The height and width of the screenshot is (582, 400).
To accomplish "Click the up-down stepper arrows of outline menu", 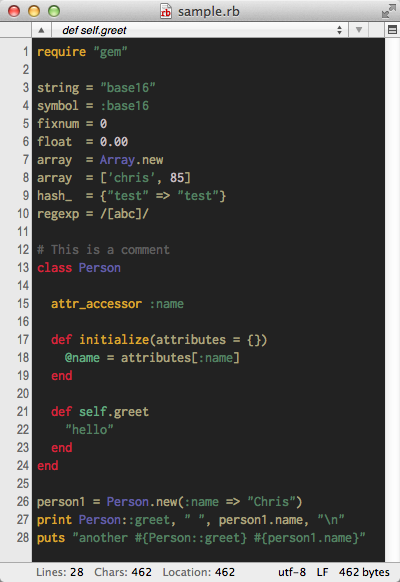I will [339, 30].
